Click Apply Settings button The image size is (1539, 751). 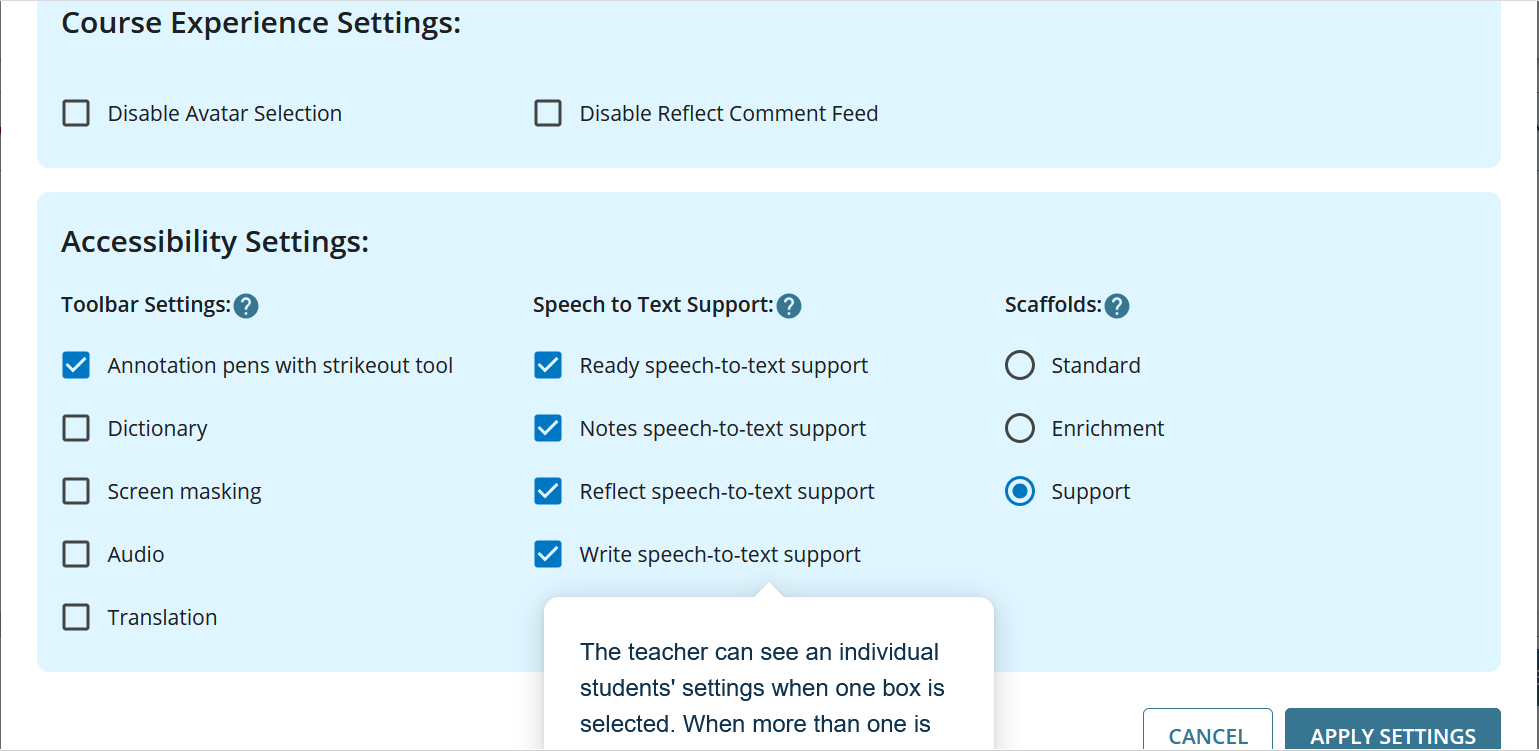[1392, 734]
